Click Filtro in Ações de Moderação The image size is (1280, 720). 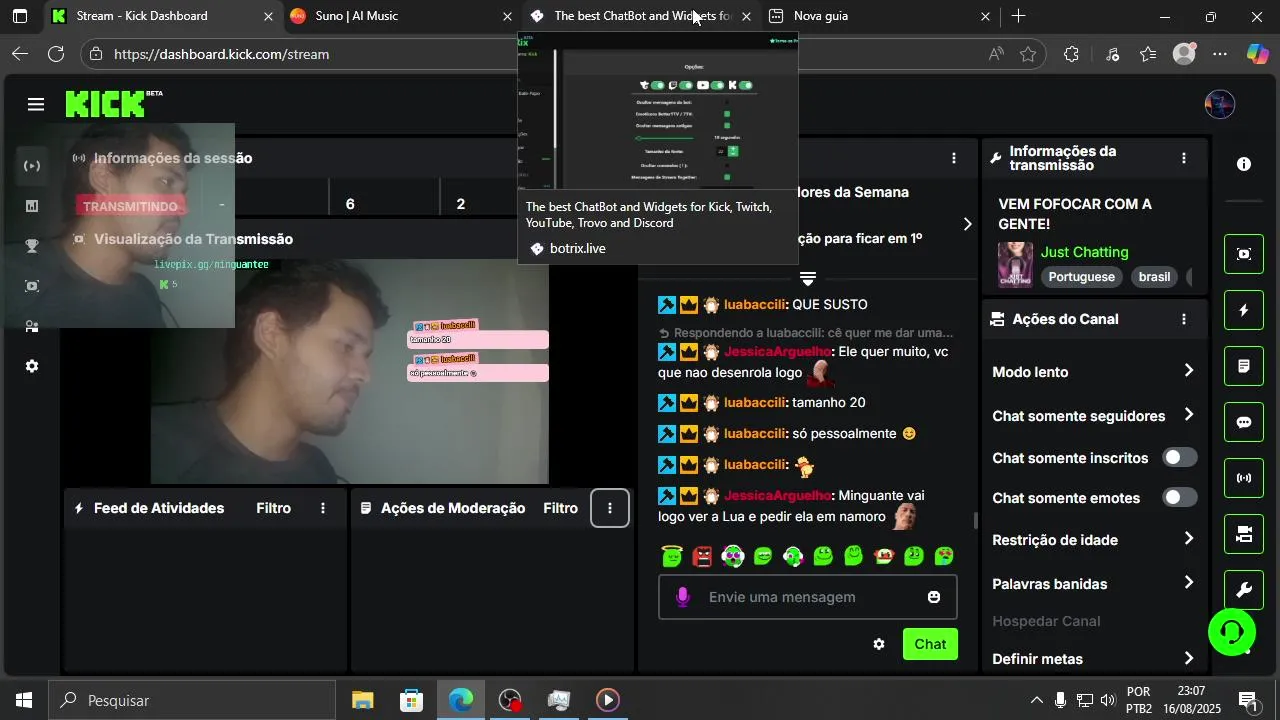(561, 508)
